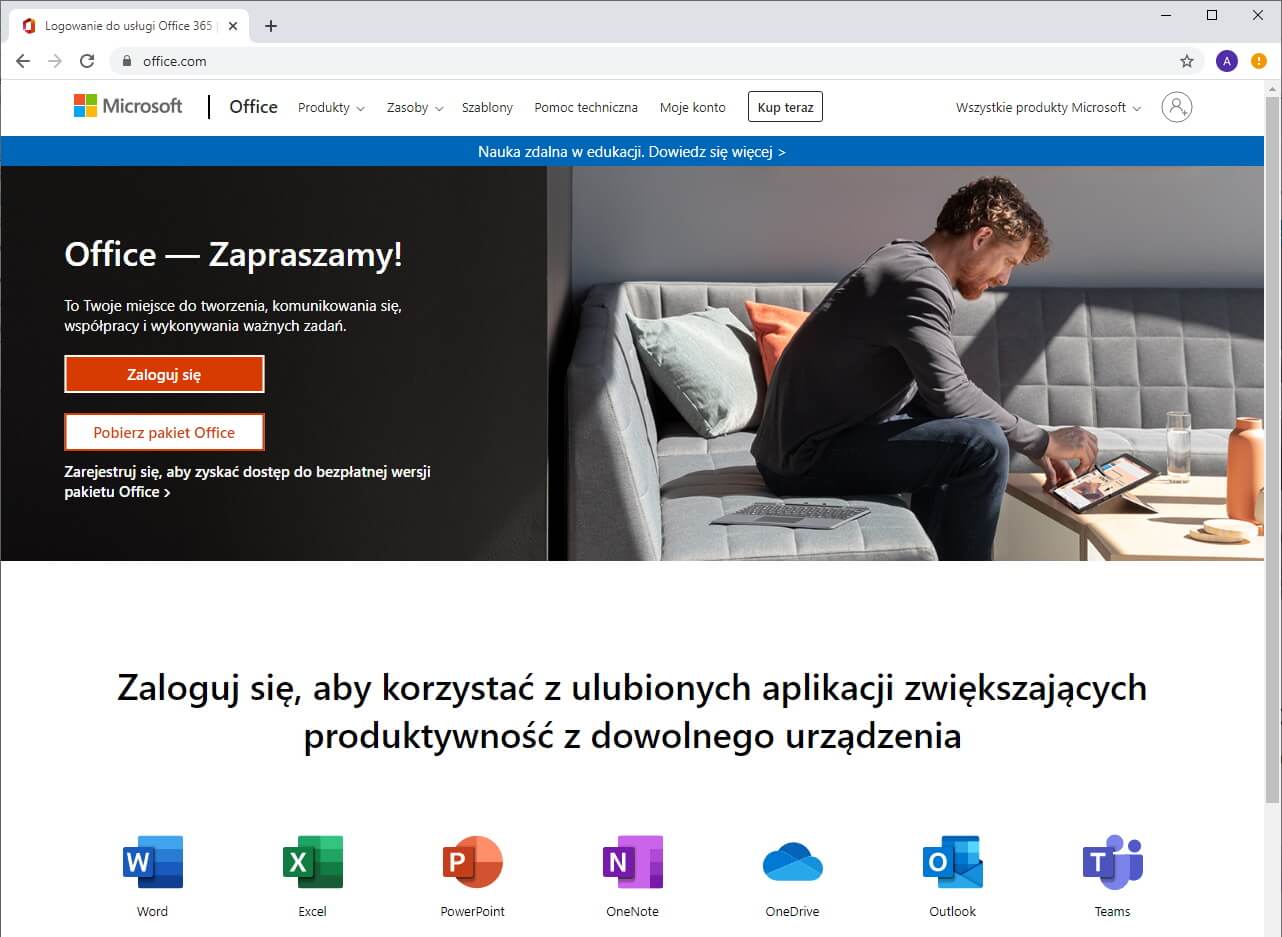
Task: Click Pobierz pakiet Office button
Action: pyautogui.click(x=164, y=433)
